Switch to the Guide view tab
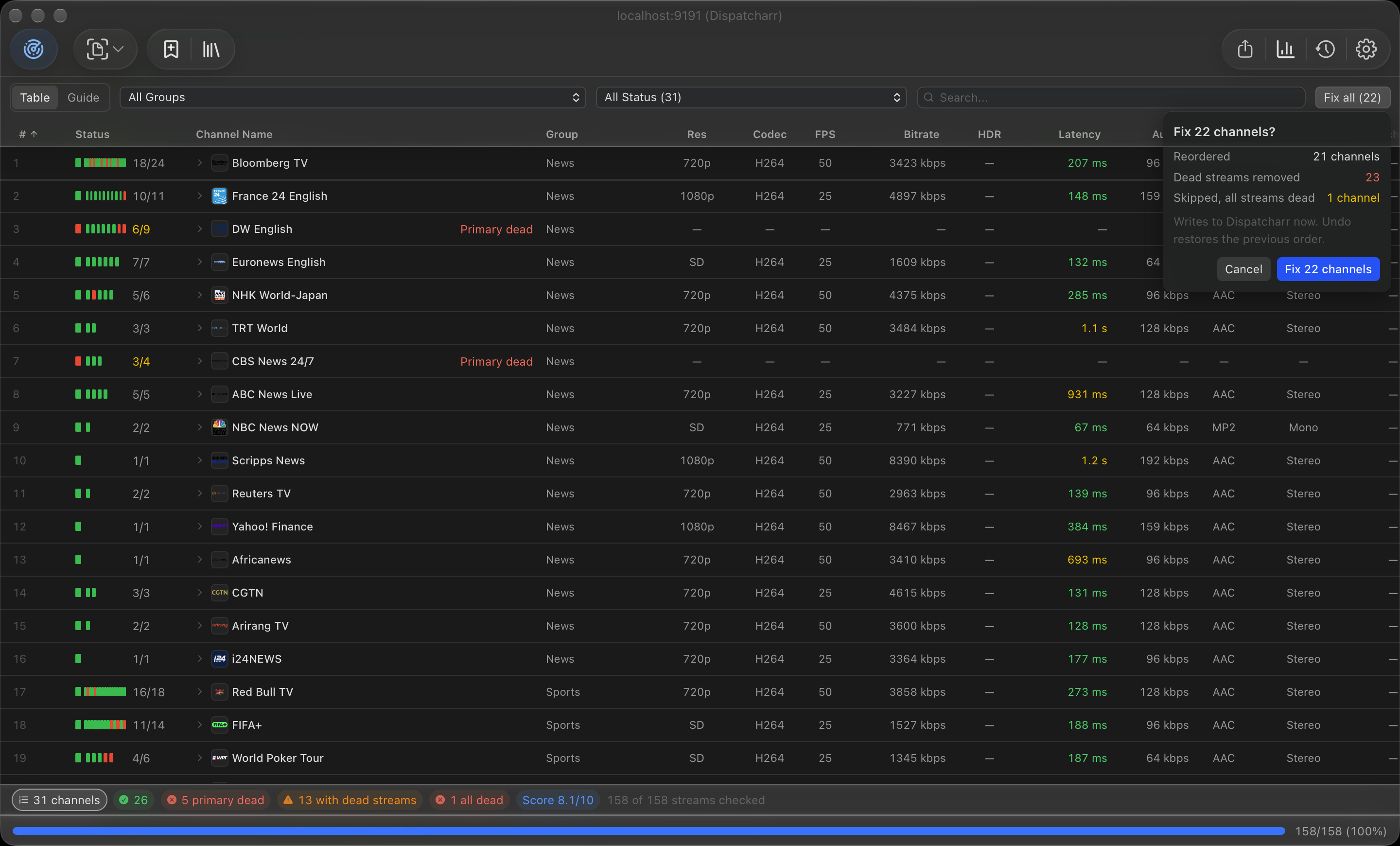Screen dimensions: 1400x846 click(83, 97)
